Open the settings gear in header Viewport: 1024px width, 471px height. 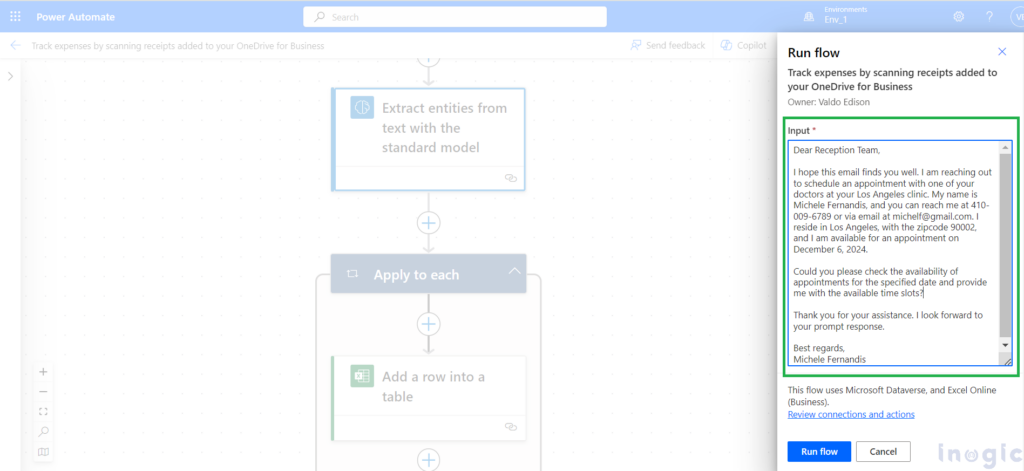click(x=958, y=17)
